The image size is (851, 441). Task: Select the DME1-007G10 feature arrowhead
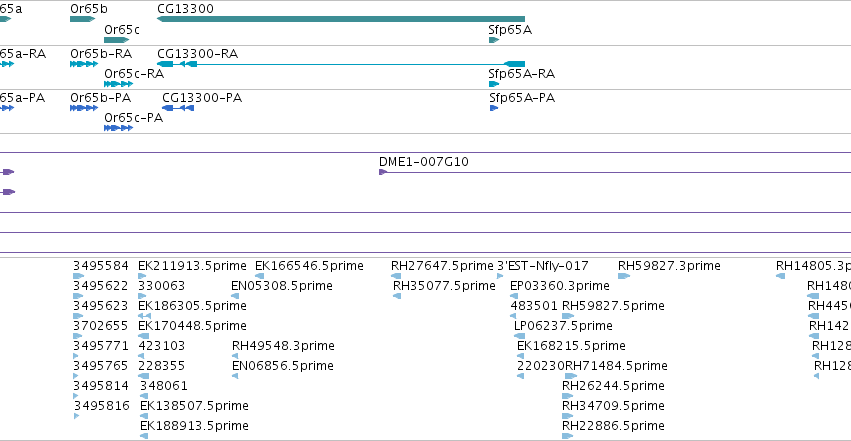click(383, 172)
